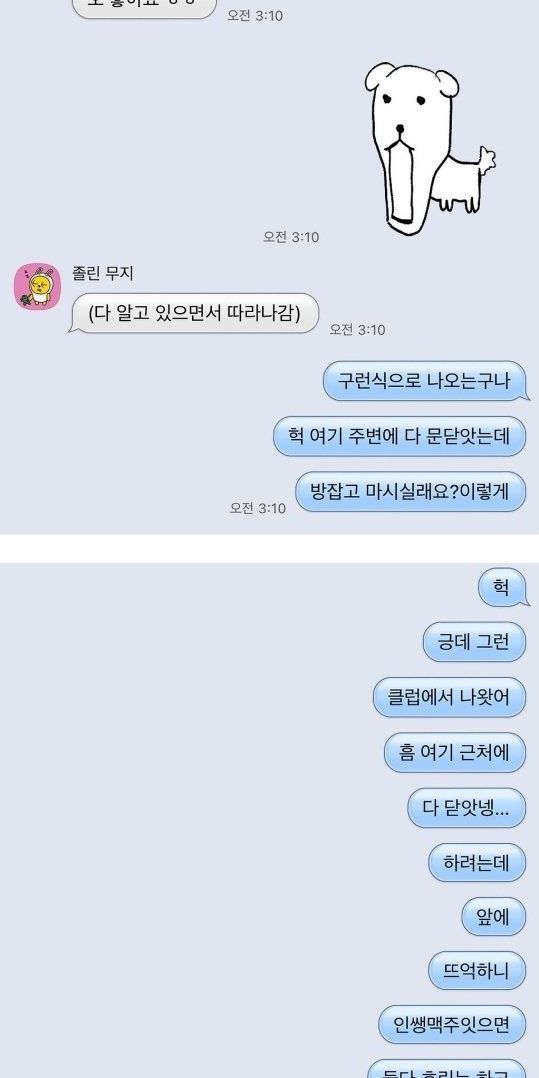The image size is (539, 1078).
Task: Tap the partially cut-off top gray message bubble
Action: click(144, 9)
